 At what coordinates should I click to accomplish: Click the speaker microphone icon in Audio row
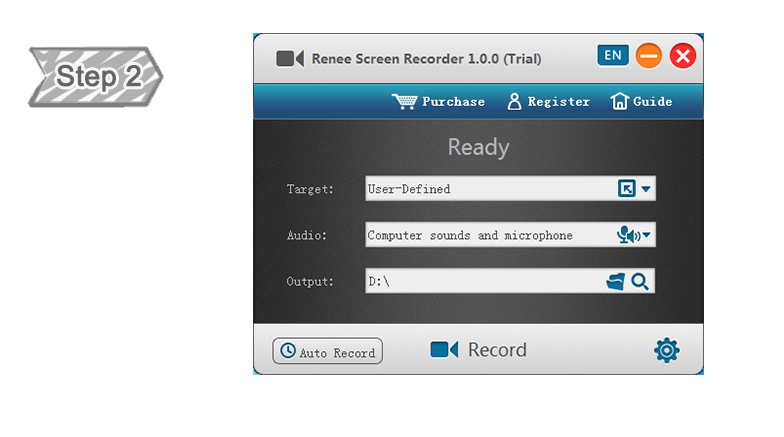click(x=627, y=235)
